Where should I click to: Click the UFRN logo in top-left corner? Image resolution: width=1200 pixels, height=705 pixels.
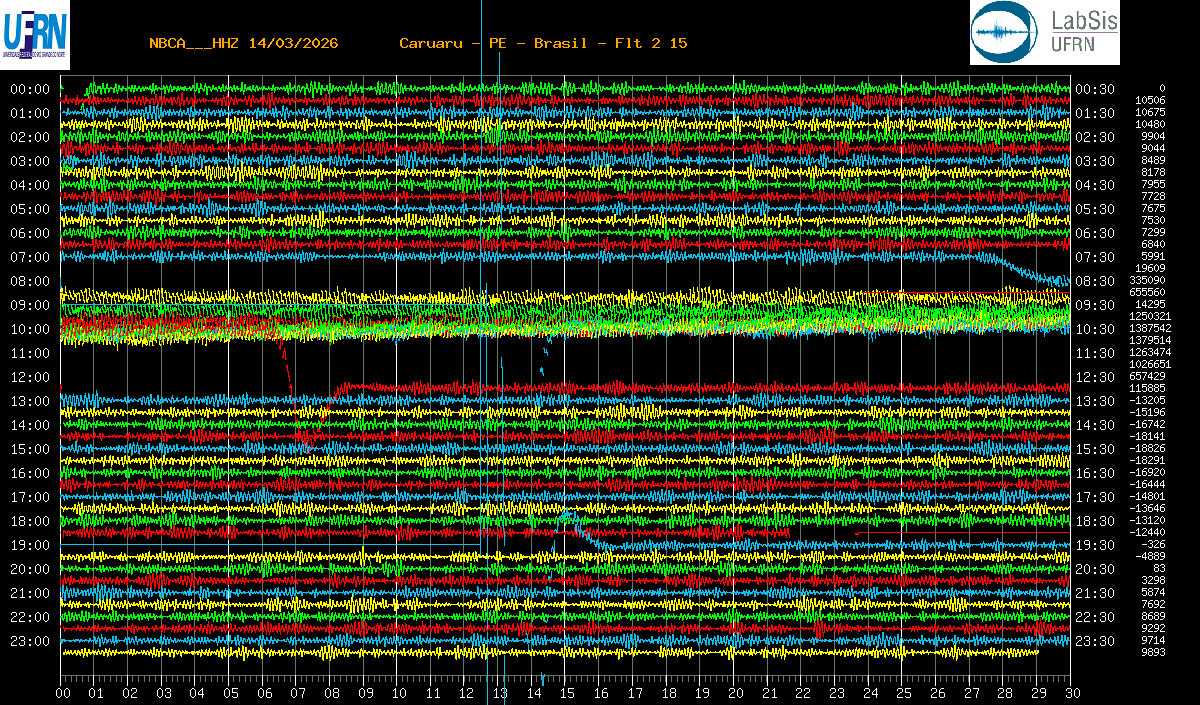click(36, 33)
